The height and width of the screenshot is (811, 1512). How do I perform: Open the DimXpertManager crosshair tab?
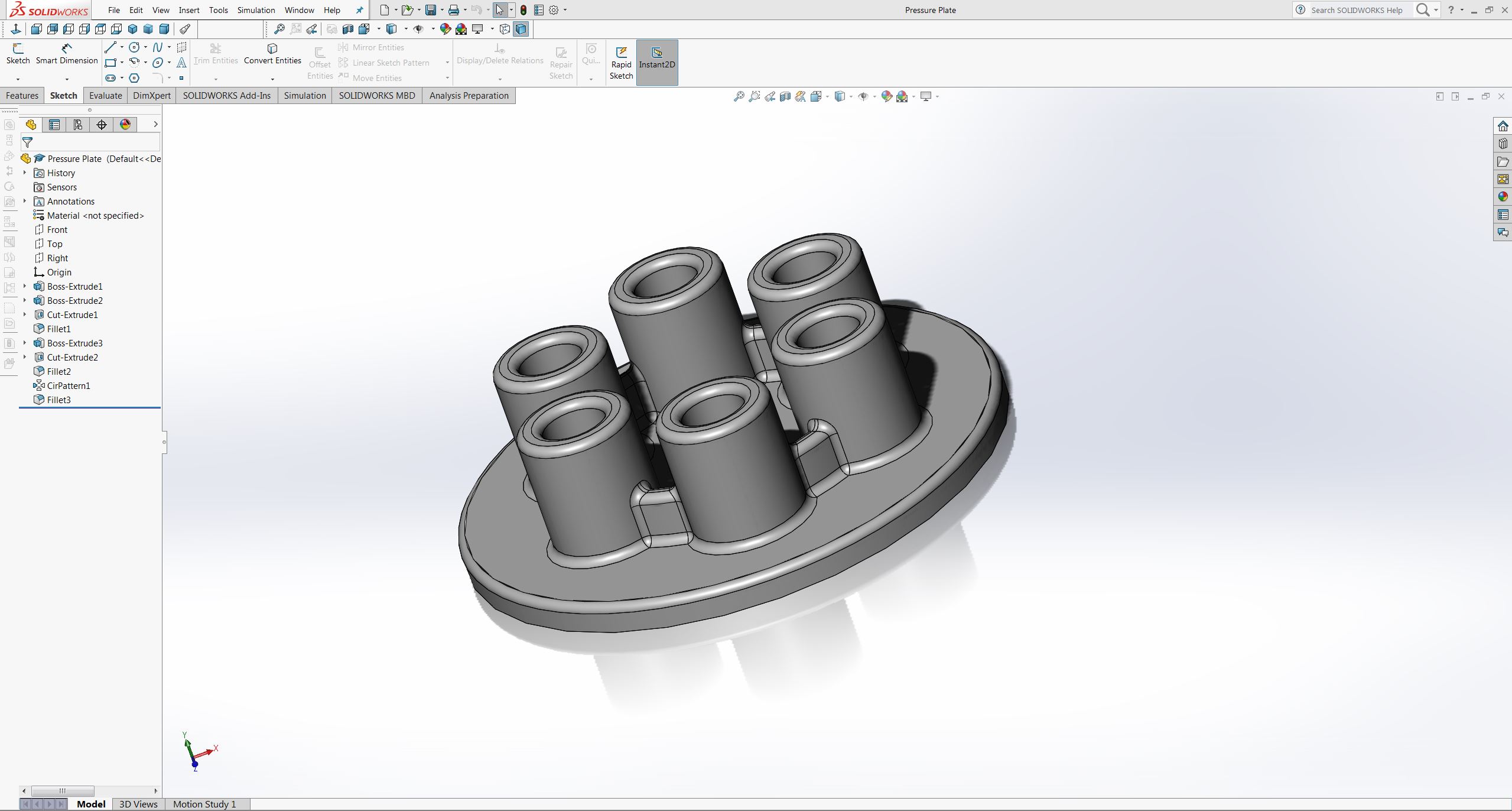[102, 124]
